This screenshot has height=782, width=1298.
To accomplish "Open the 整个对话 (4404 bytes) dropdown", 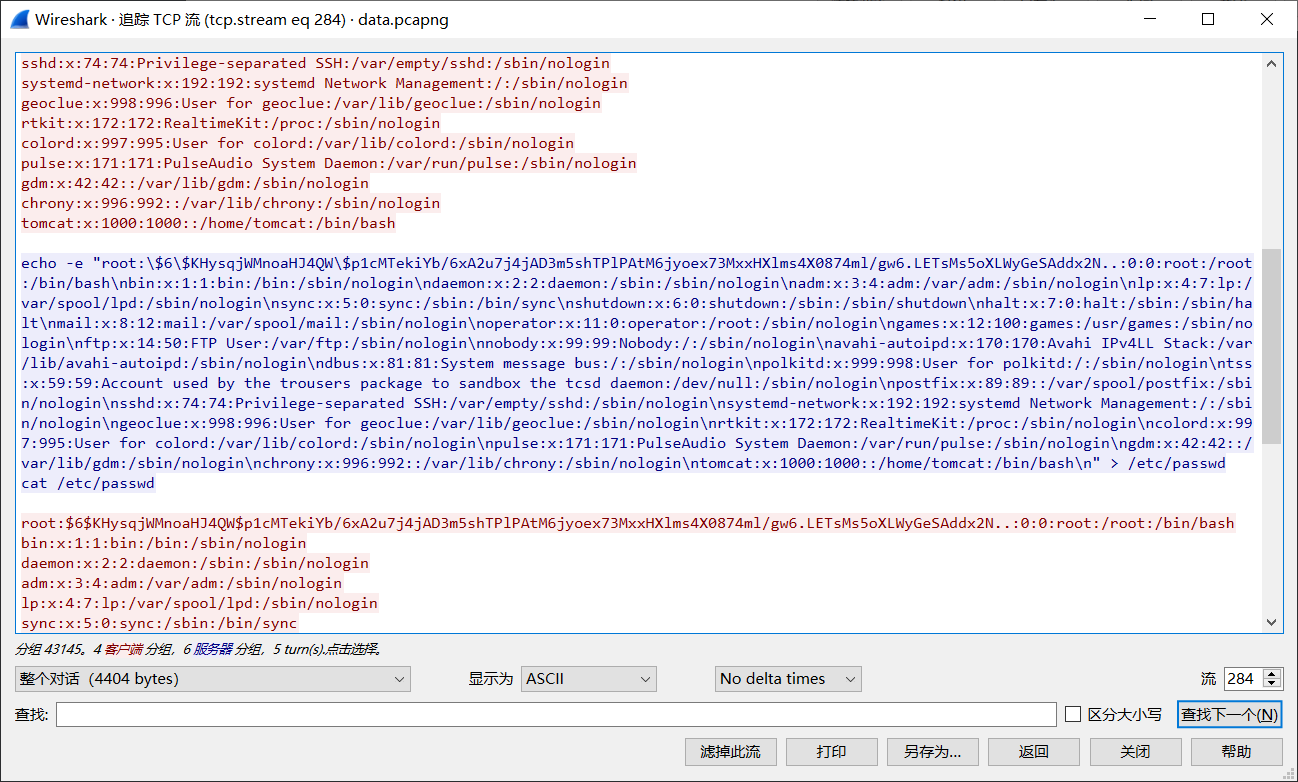I will point(212,679).
